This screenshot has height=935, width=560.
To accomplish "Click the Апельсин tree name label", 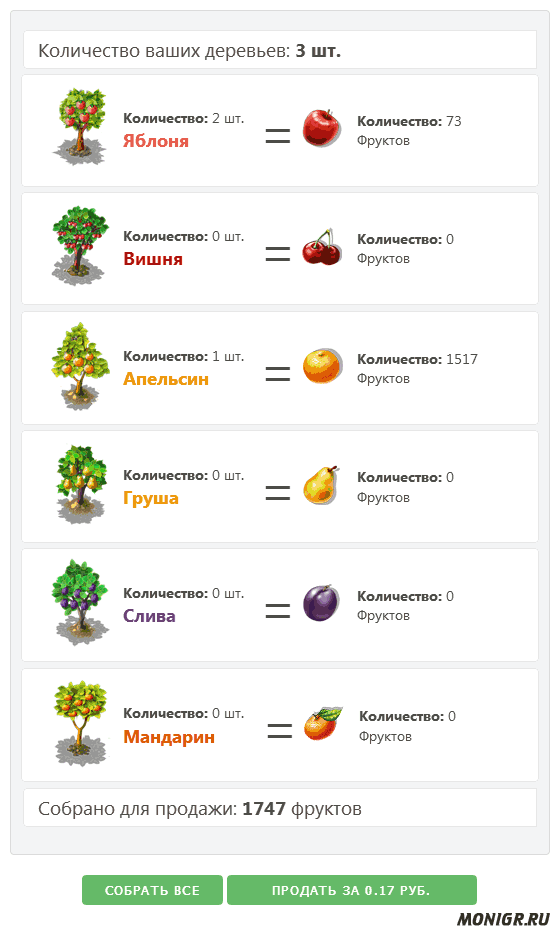I will point(166,379).
